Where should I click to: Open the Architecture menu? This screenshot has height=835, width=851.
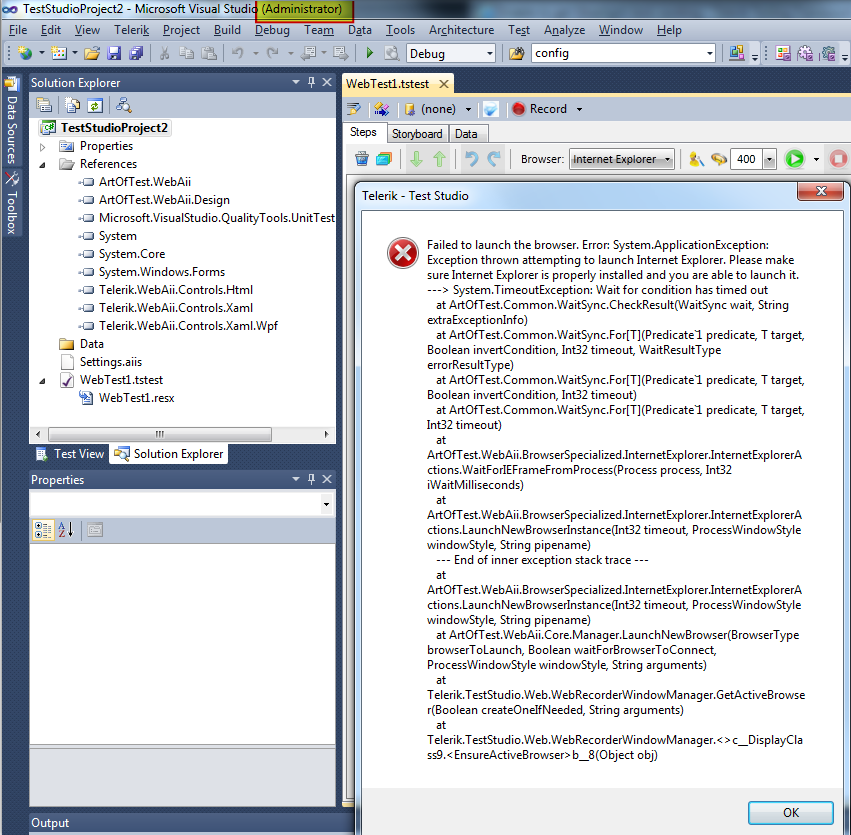(461, 30)
